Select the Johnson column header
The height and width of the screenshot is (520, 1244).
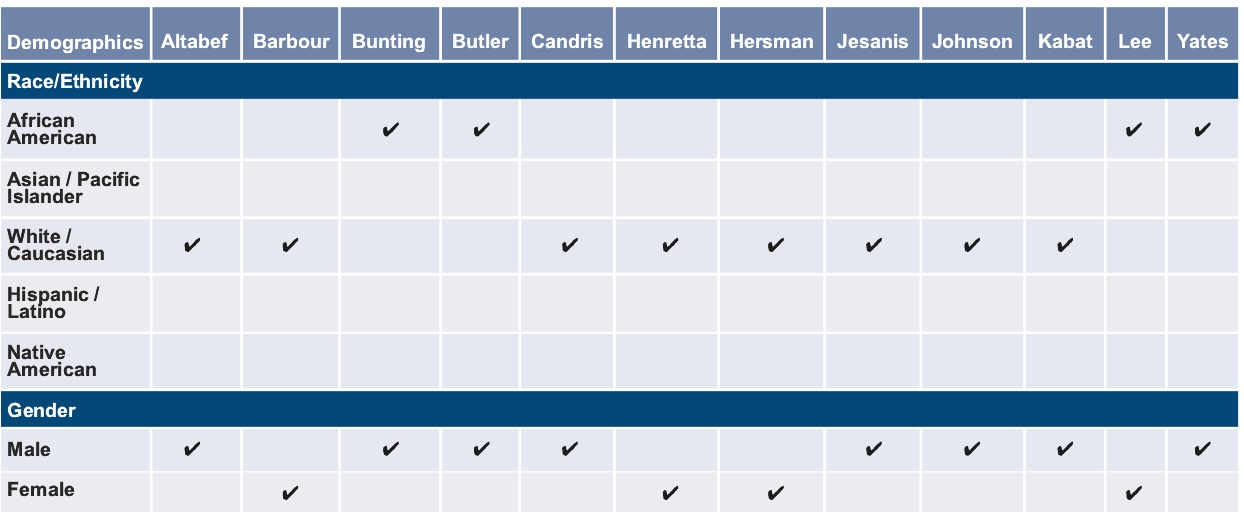click(972, 42)
